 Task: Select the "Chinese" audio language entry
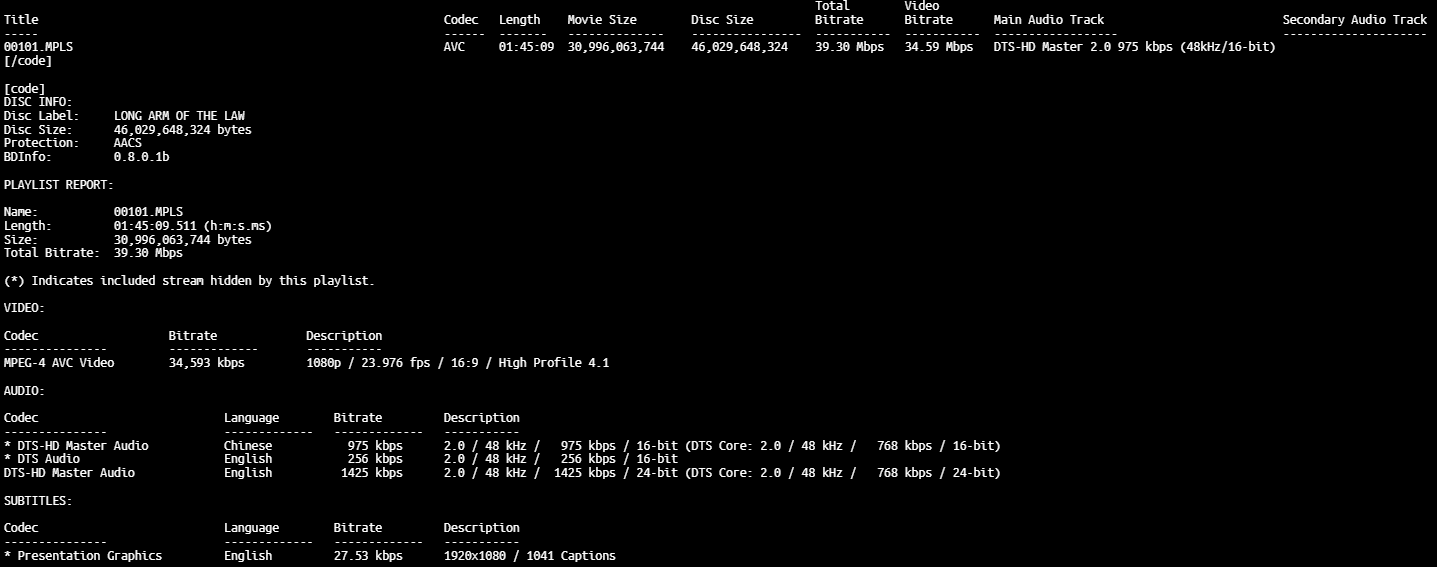[248, 446]
